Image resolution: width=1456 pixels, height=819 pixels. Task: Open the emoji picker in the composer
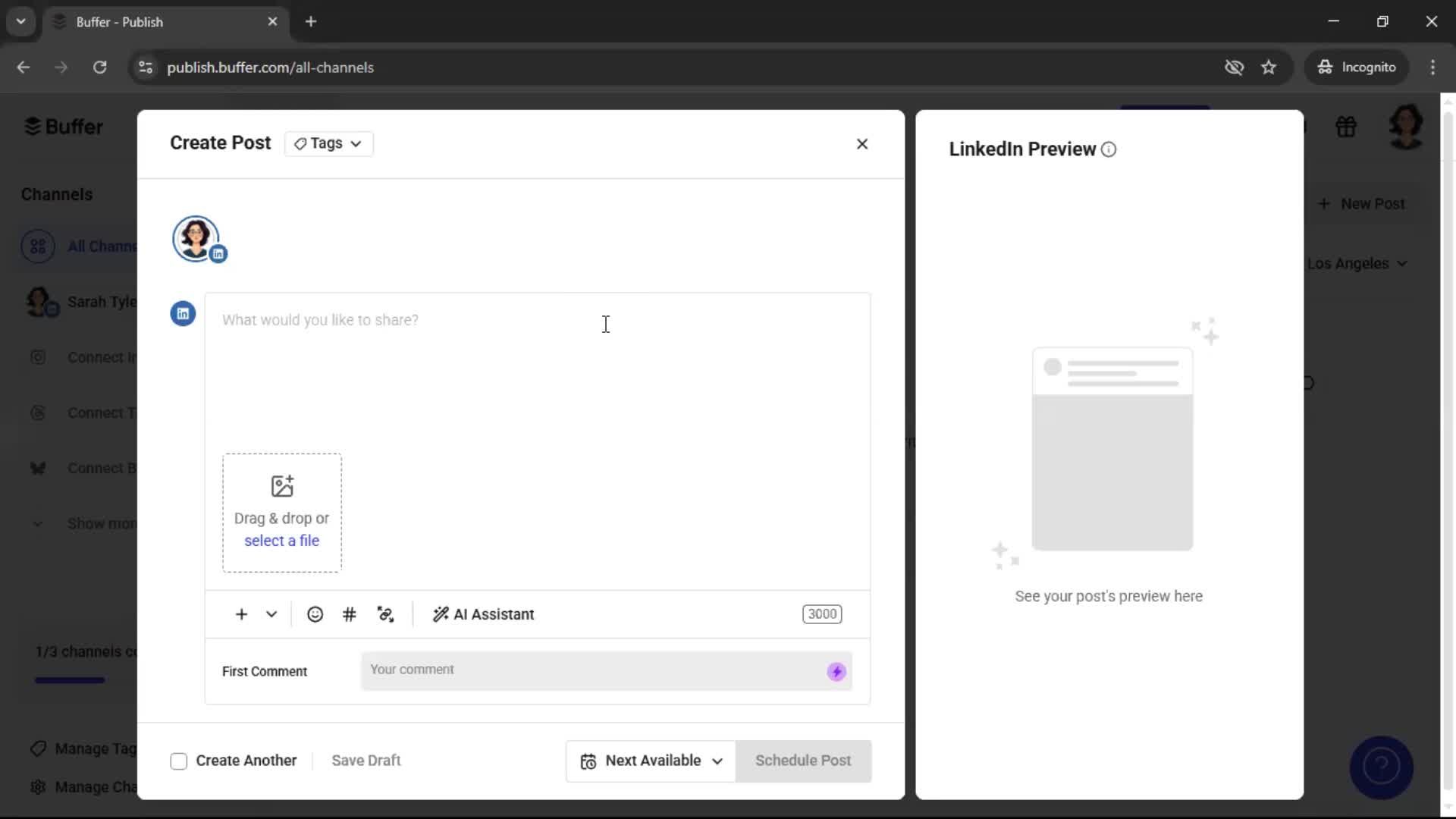315,614
